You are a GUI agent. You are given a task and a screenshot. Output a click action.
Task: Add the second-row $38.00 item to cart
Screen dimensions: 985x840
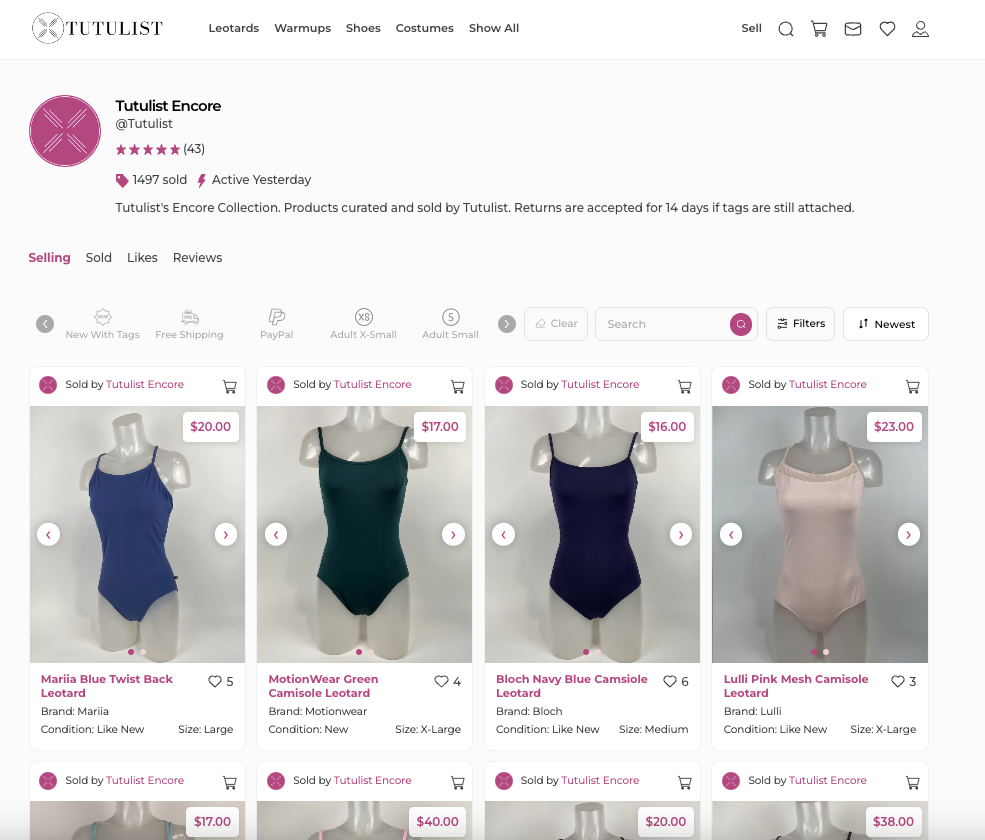(912, 782)
